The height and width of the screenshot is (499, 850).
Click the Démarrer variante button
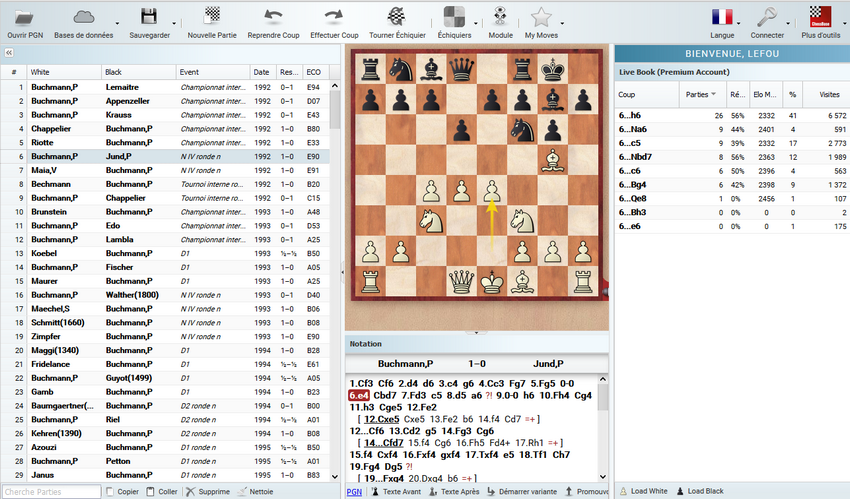[x=525, y=492]
